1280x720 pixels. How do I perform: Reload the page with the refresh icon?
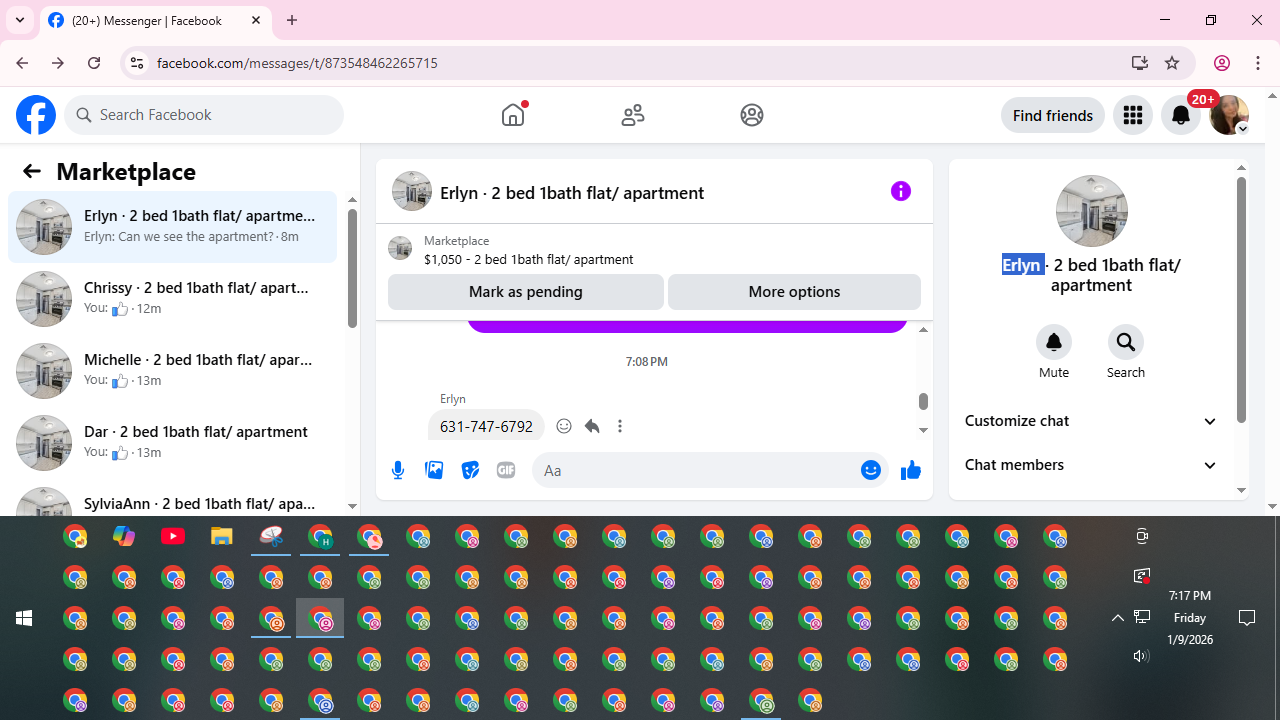[x=94, y=63]
